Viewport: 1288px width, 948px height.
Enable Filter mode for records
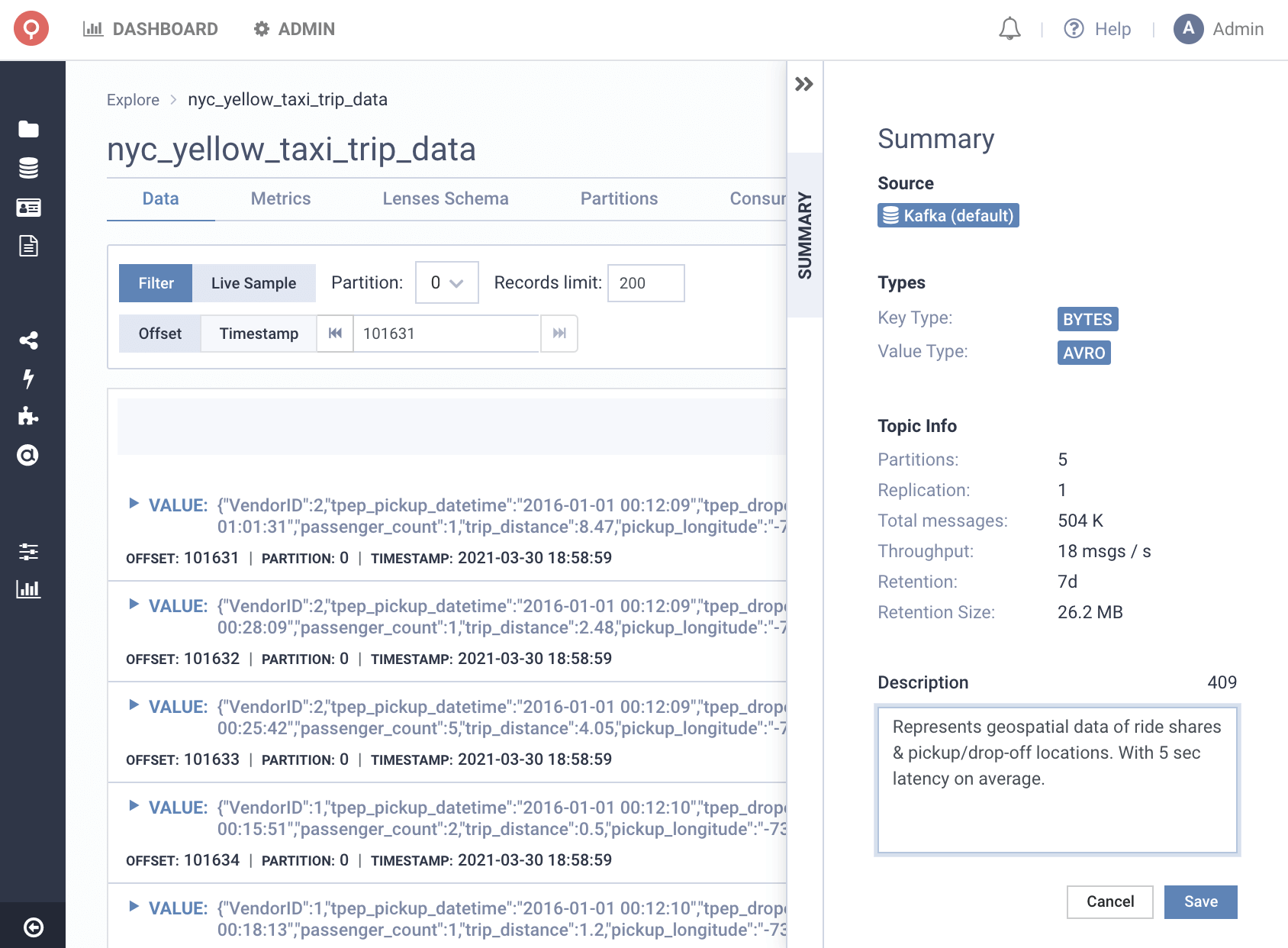pos(155,282)
